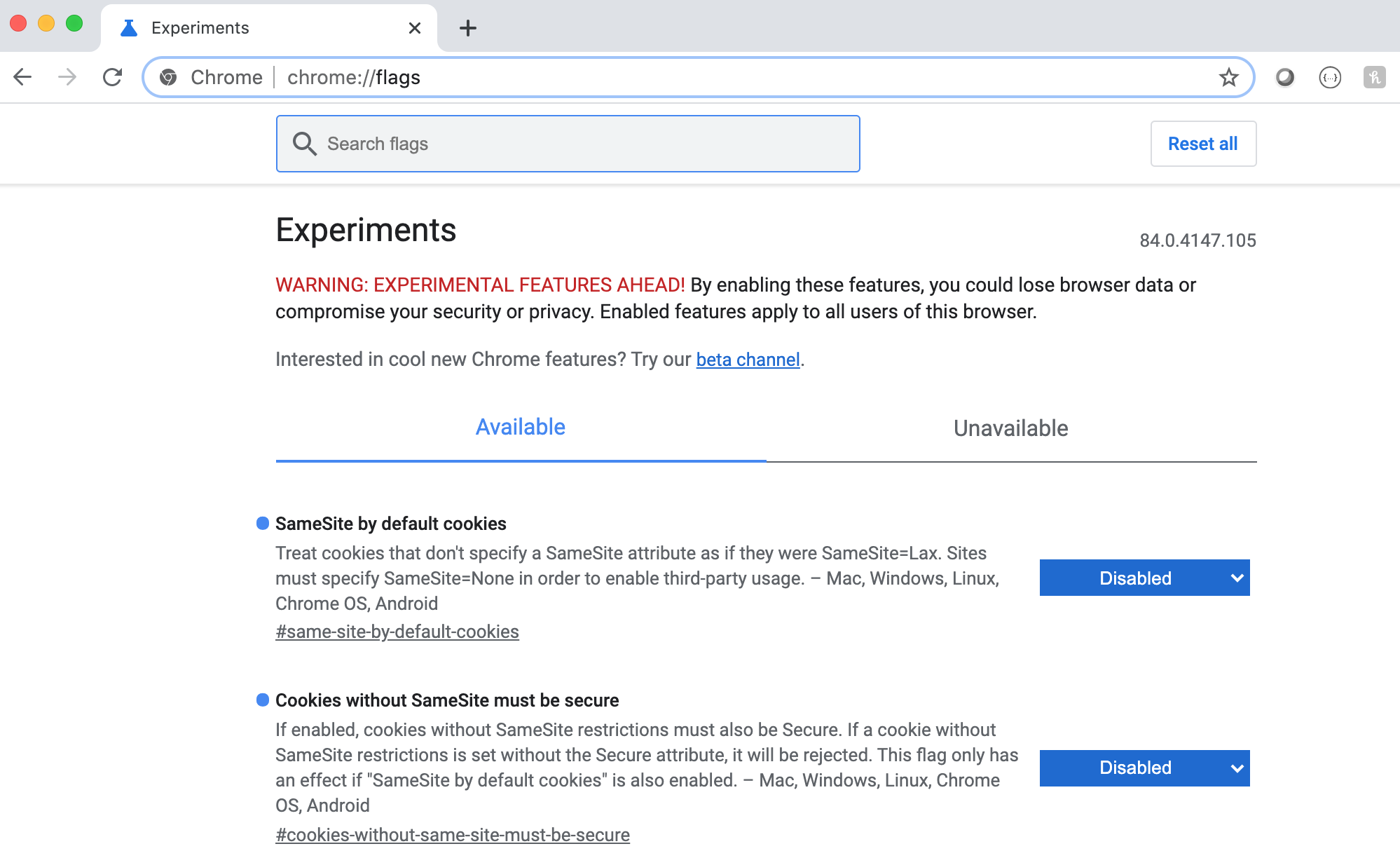This screenshot has height=858, width=1400.
Task: Open #same-site-by-default-cookies anchor link
Action: click(x=397, y=632)
